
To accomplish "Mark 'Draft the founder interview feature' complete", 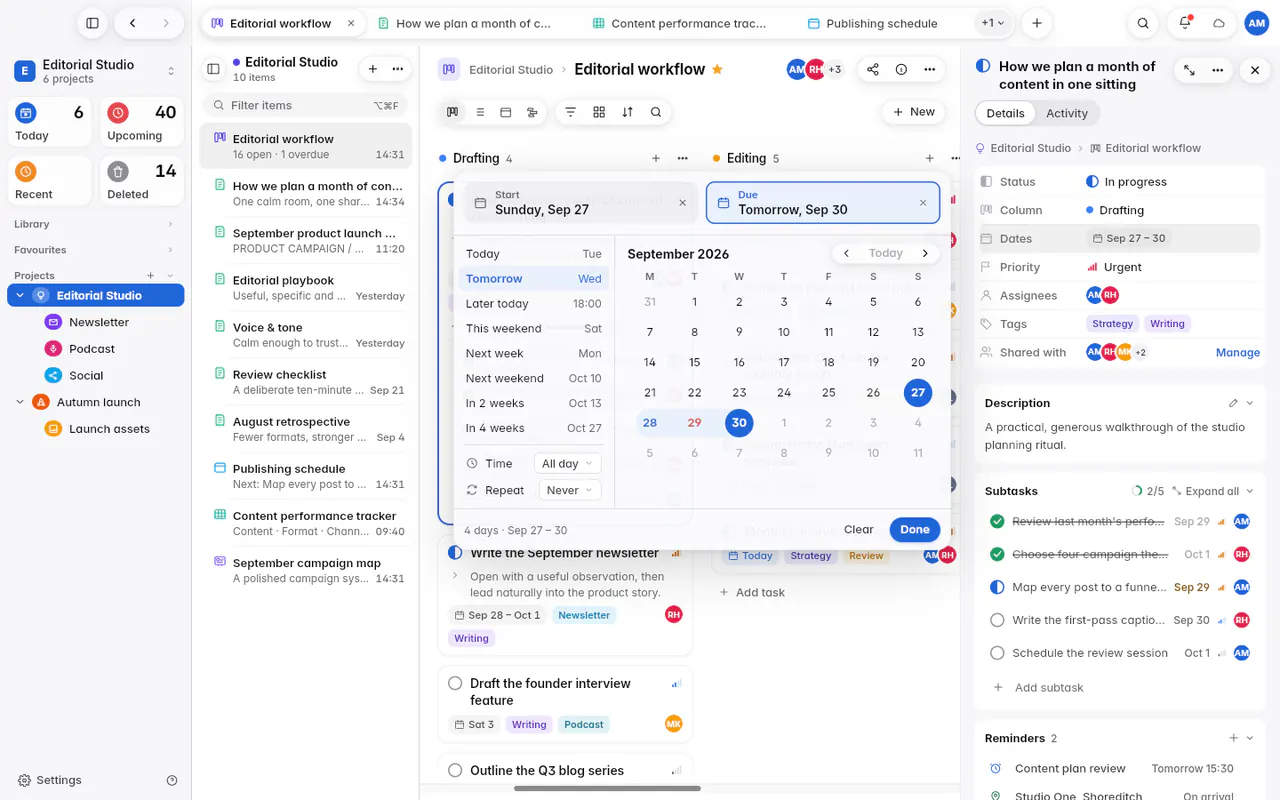I will pyautogui.click(x=455, y=683).
